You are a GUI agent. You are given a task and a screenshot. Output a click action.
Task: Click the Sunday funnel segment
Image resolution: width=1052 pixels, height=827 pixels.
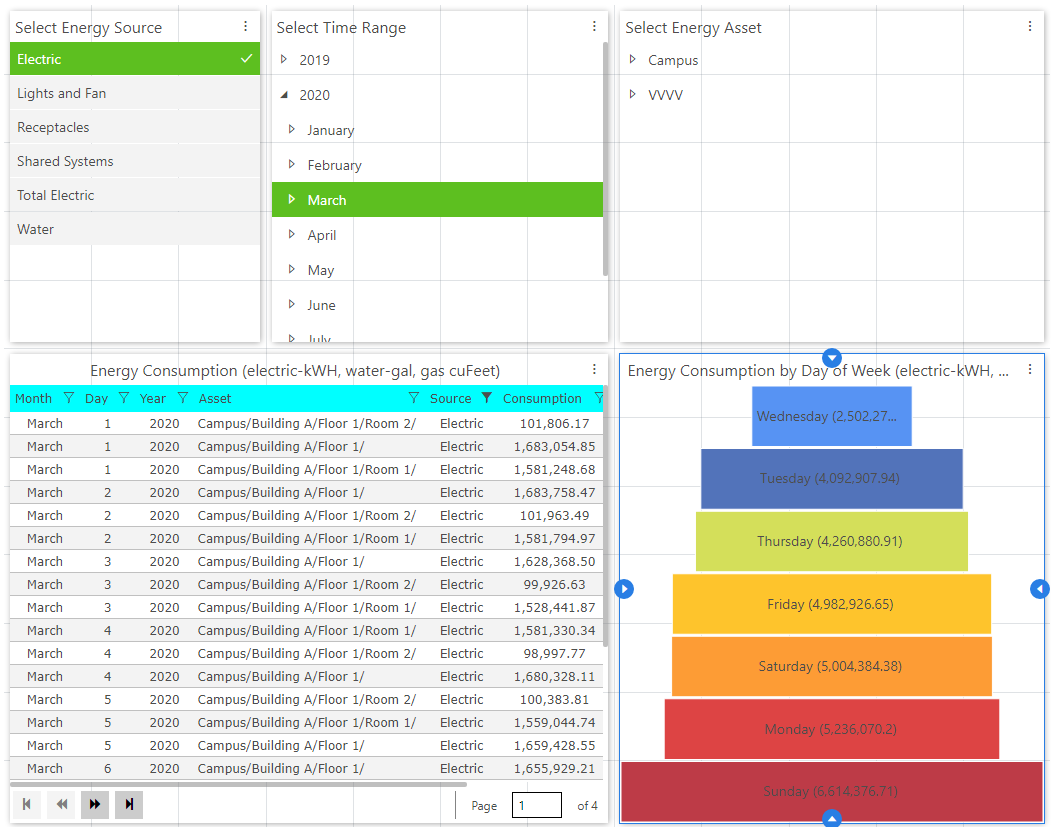[x=831, y=791]
